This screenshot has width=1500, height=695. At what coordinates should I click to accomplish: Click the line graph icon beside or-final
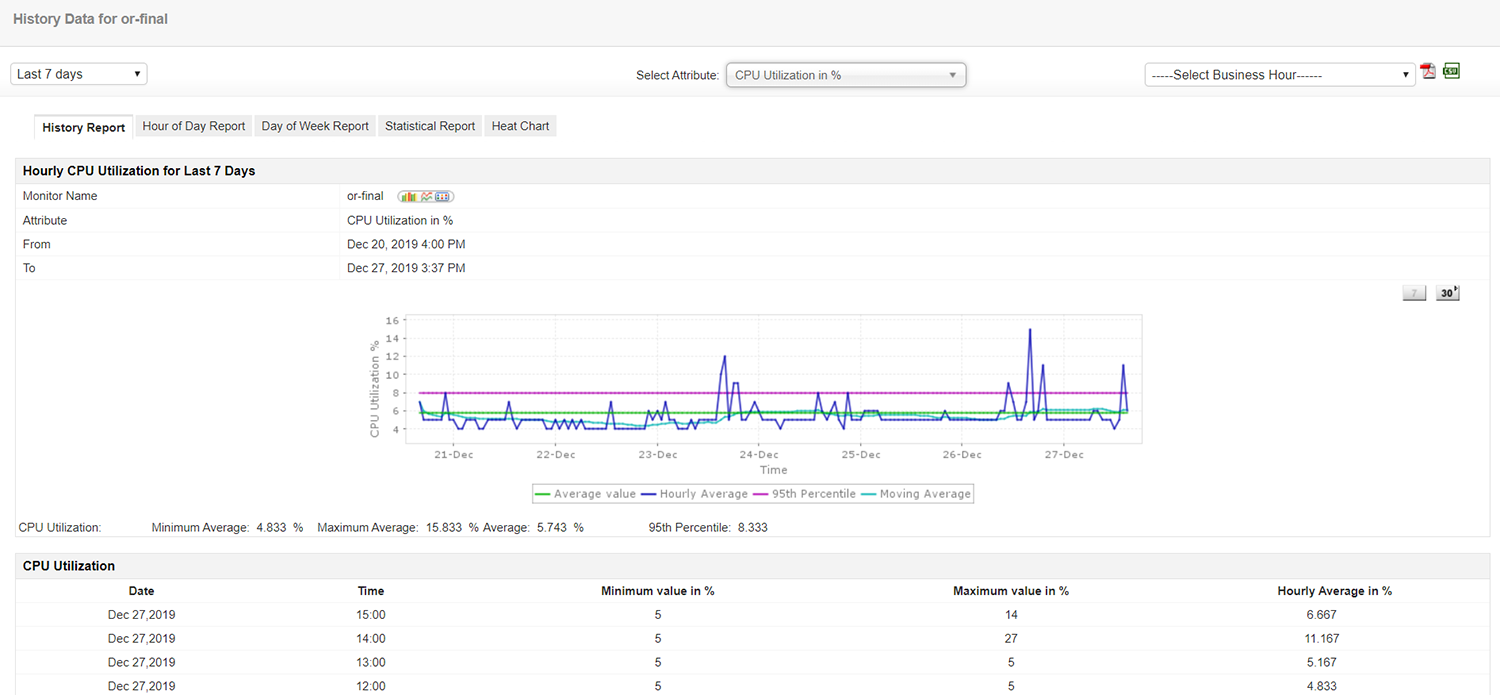pos(427,197)
